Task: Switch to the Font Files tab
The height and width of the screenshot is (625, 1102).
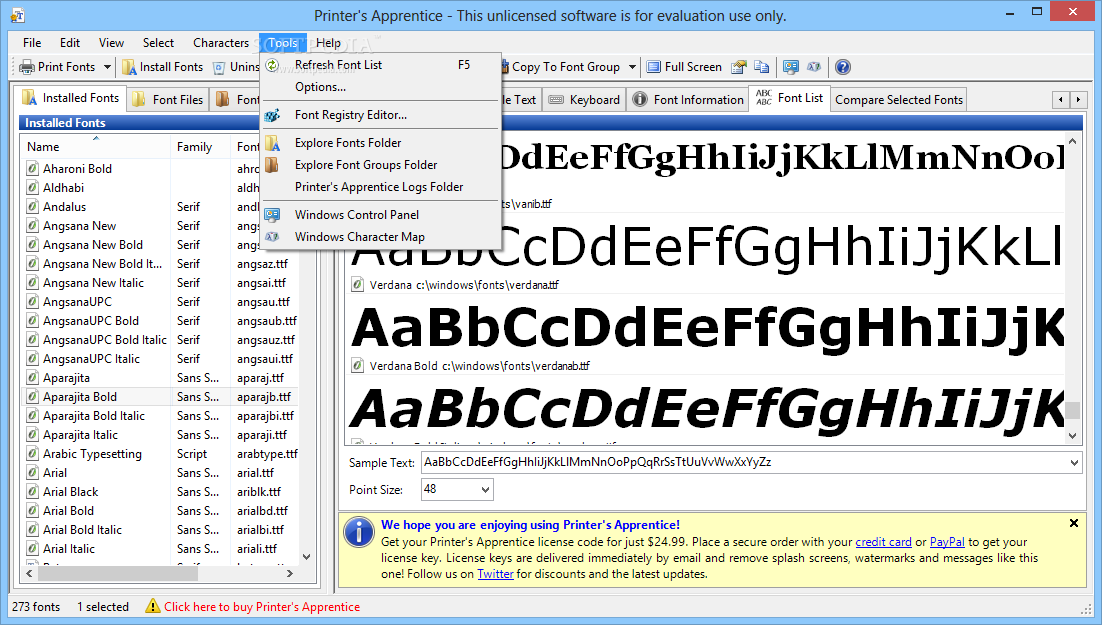Action: 169,100
